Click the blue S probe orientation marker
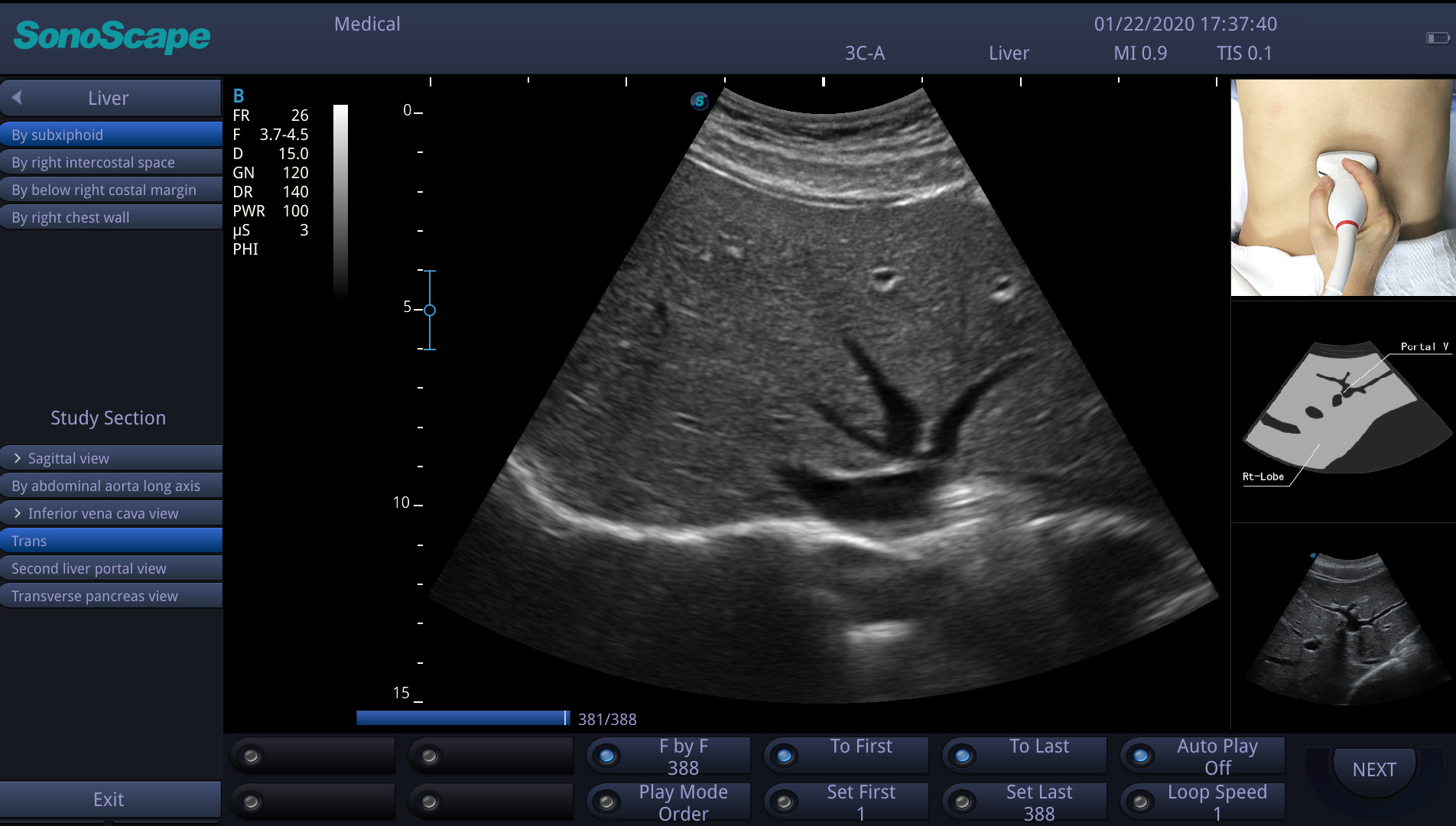The image size is (1456, 826). click(699, 101)
